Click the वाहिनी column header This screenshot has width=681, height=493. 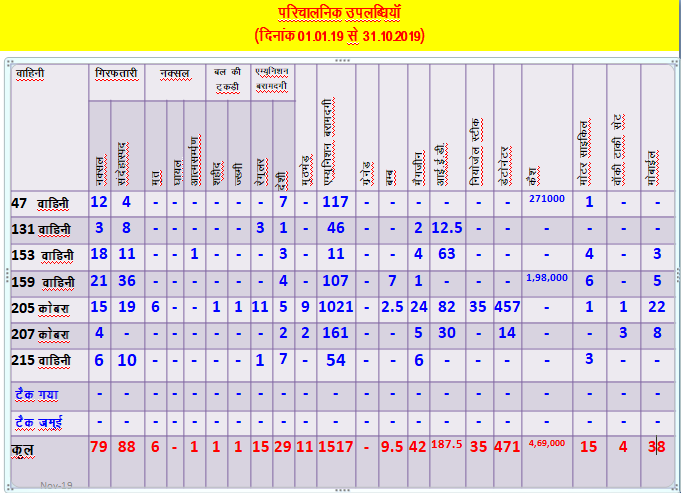tap(30, 73)
